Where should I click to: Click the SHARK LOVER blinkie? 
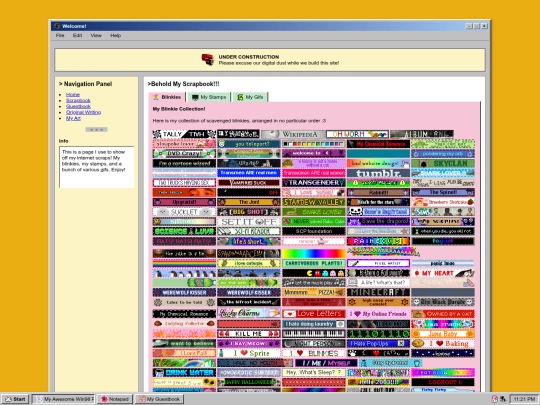tap(443, 173)
